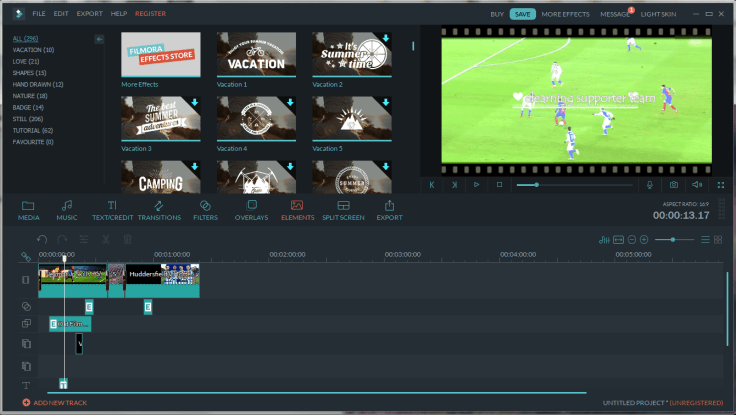Switch to LIGHT SKIN
The height and width of the screenshot is (415, 736).
pos(659,14)
